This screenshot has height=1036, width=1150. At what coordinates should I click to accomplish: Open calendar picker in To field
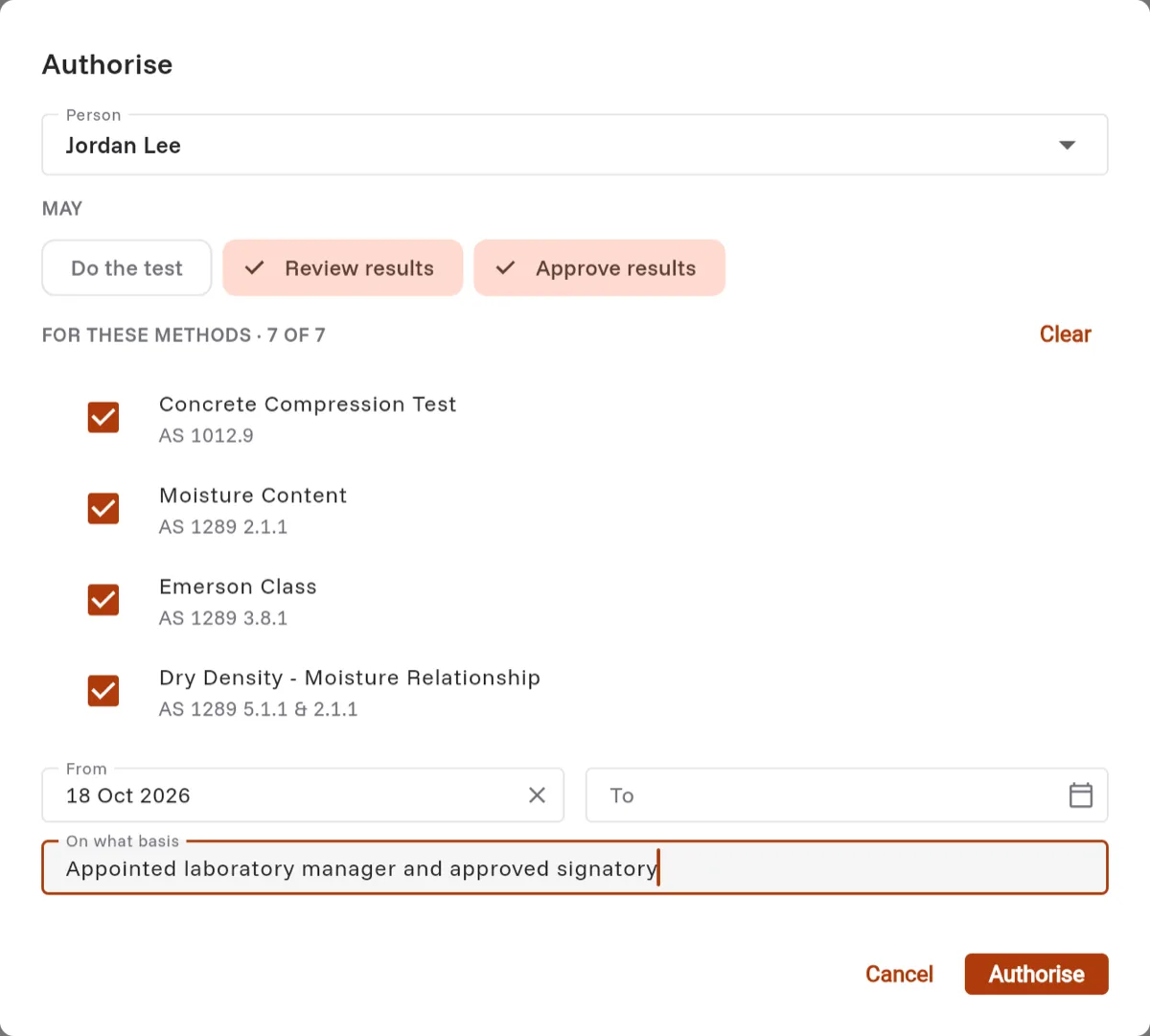coord(1081,795)
